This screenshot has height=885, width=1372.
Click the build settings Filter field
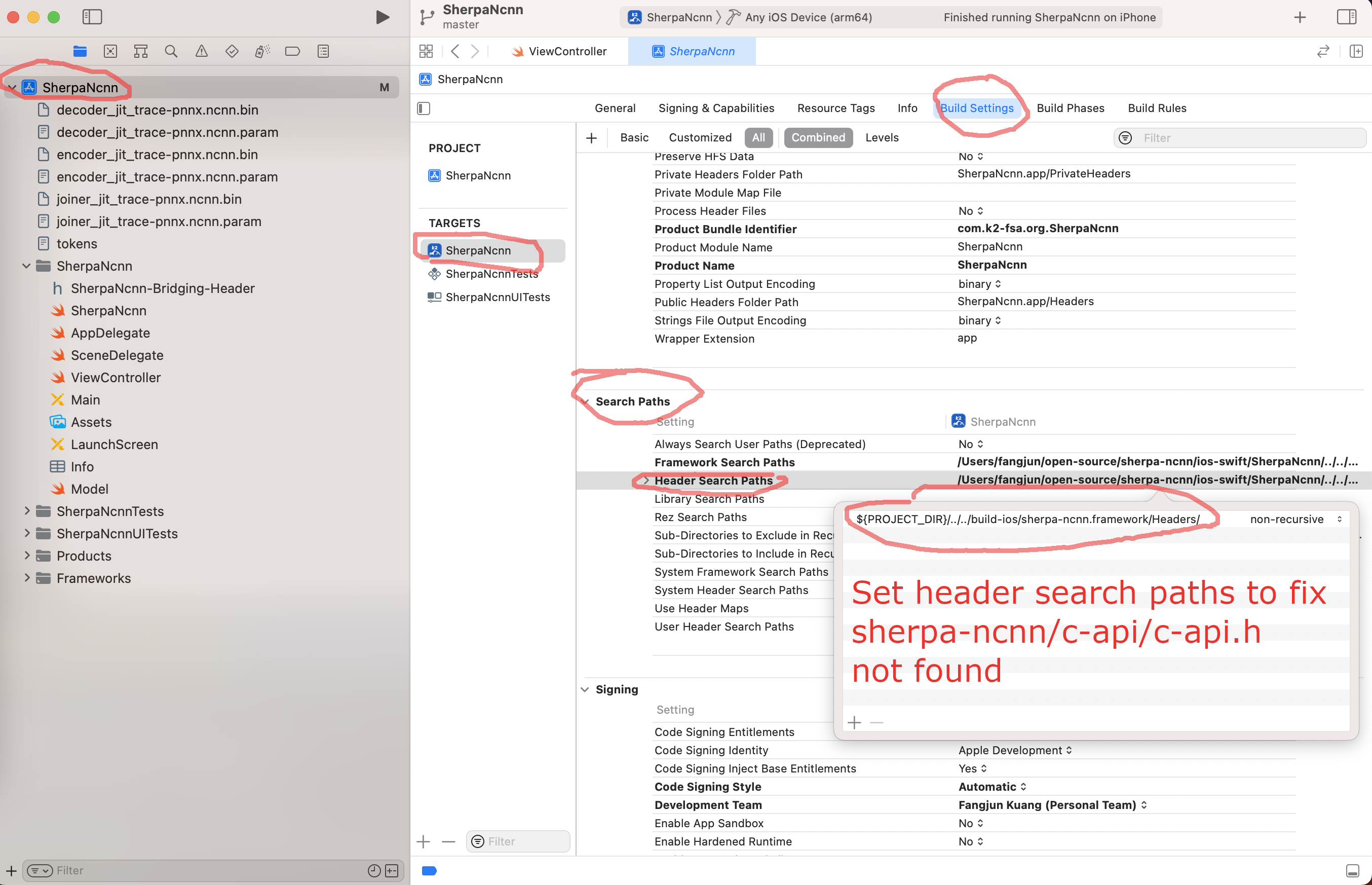pyautogui.click(x=1239, y=138)
